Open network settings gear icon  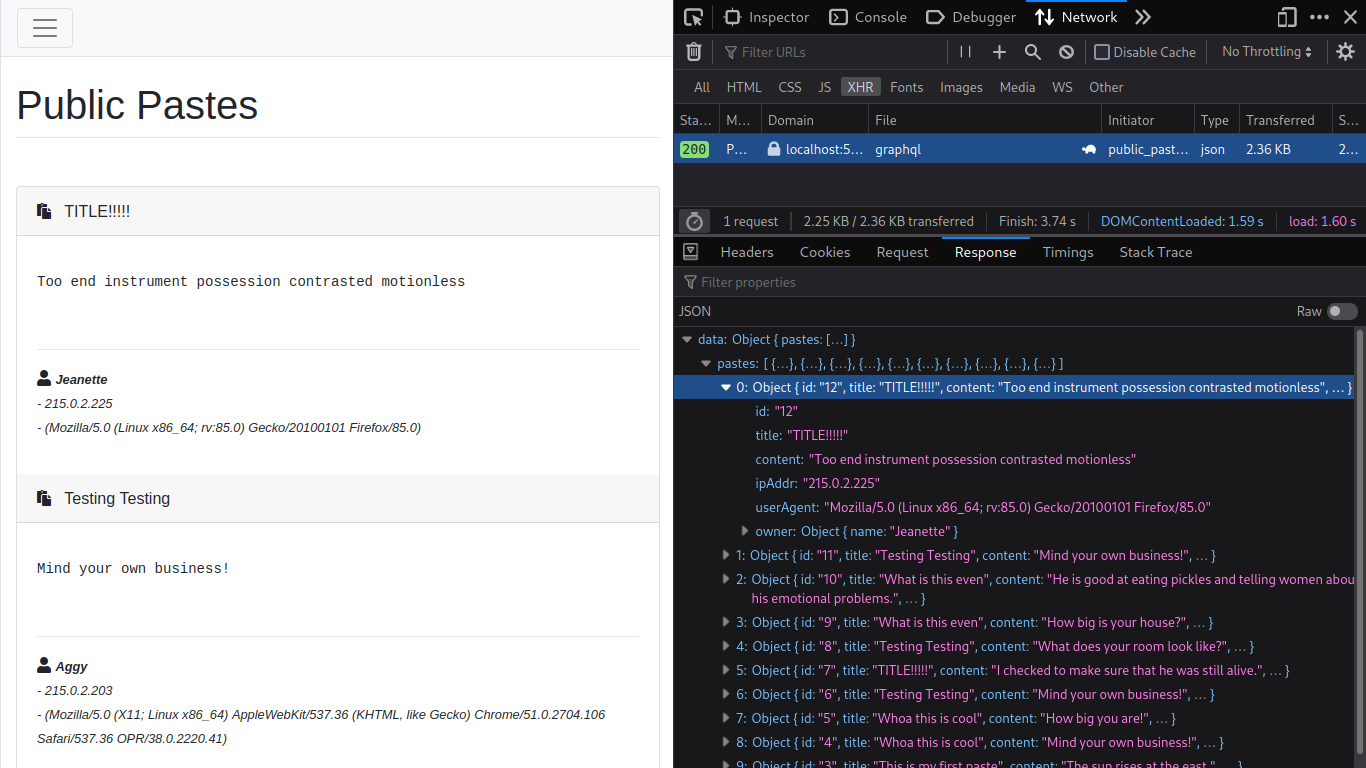1345,52
